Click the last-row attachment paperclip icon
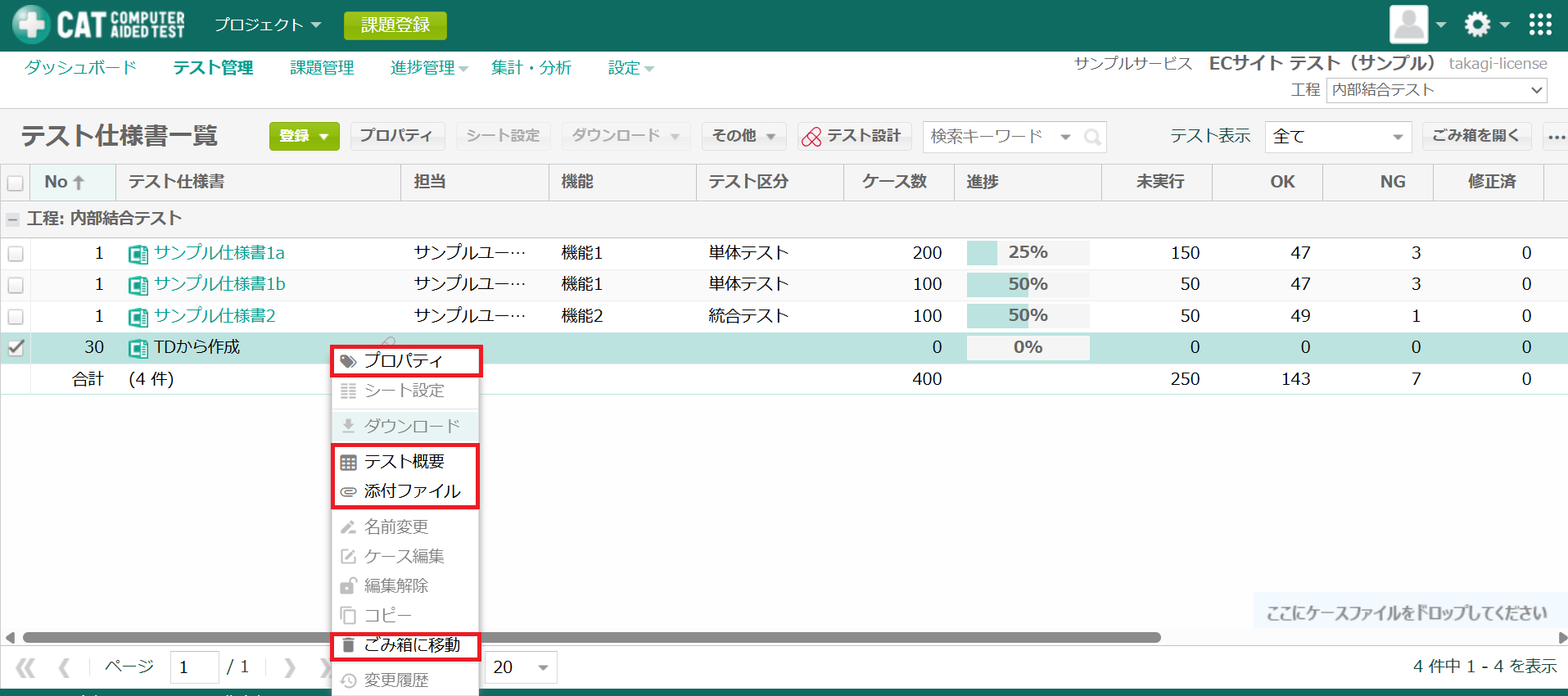The width and height of the screenshot is (1568, 696). [387, 341]
